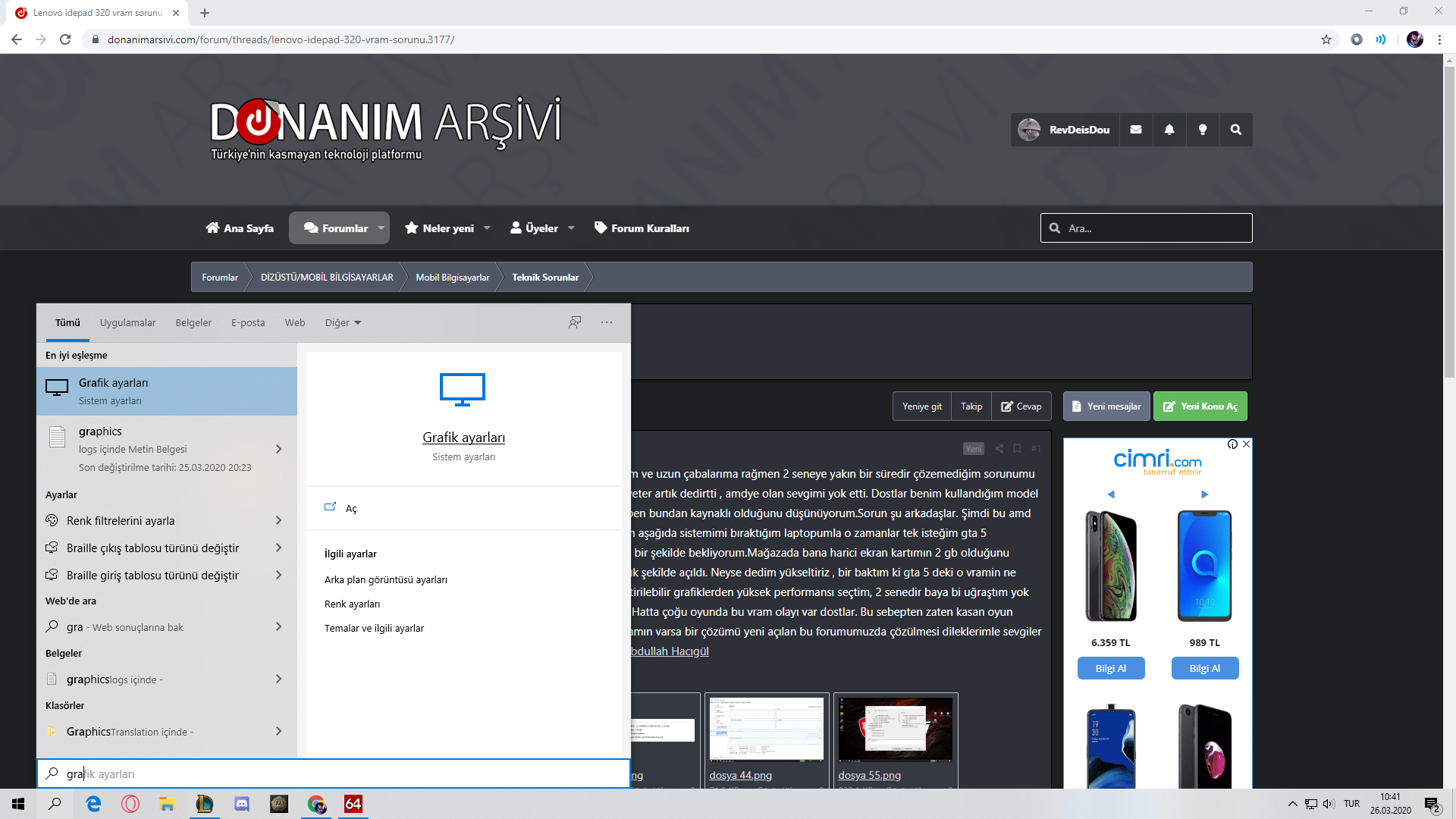Screen dimensions: 1456x819
Task: Open Yeni mesajlar button
Action: click(x=1106, y=406)
